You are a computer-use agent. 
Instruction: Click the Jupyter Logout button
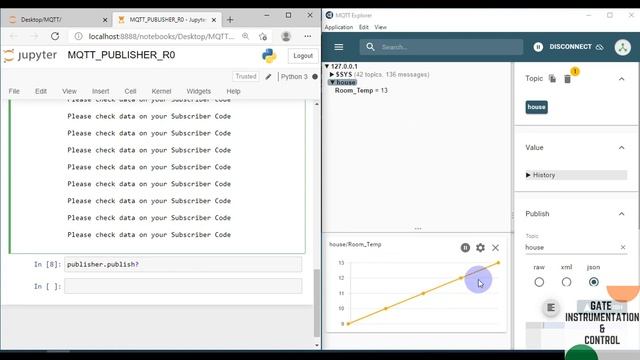click(303, 56)
